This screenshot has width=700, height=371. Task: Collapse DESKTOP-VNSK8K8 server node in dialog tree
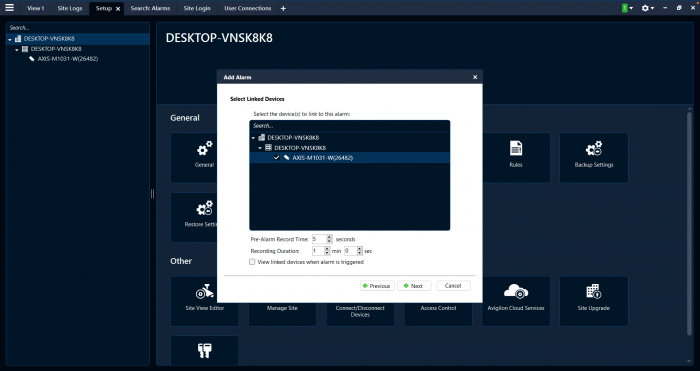260,148
